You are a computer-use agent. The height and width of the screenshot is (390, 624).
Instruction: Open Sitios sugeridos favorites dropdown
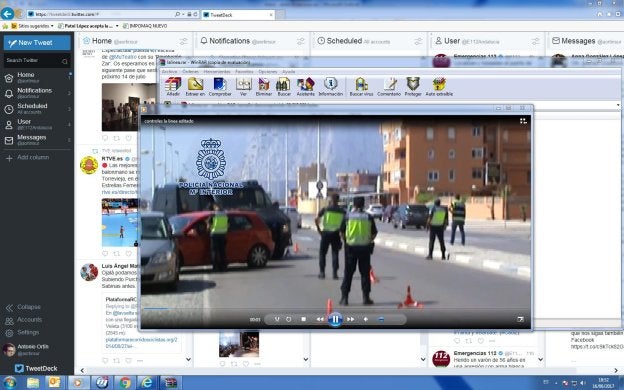[x=32, y=26]
